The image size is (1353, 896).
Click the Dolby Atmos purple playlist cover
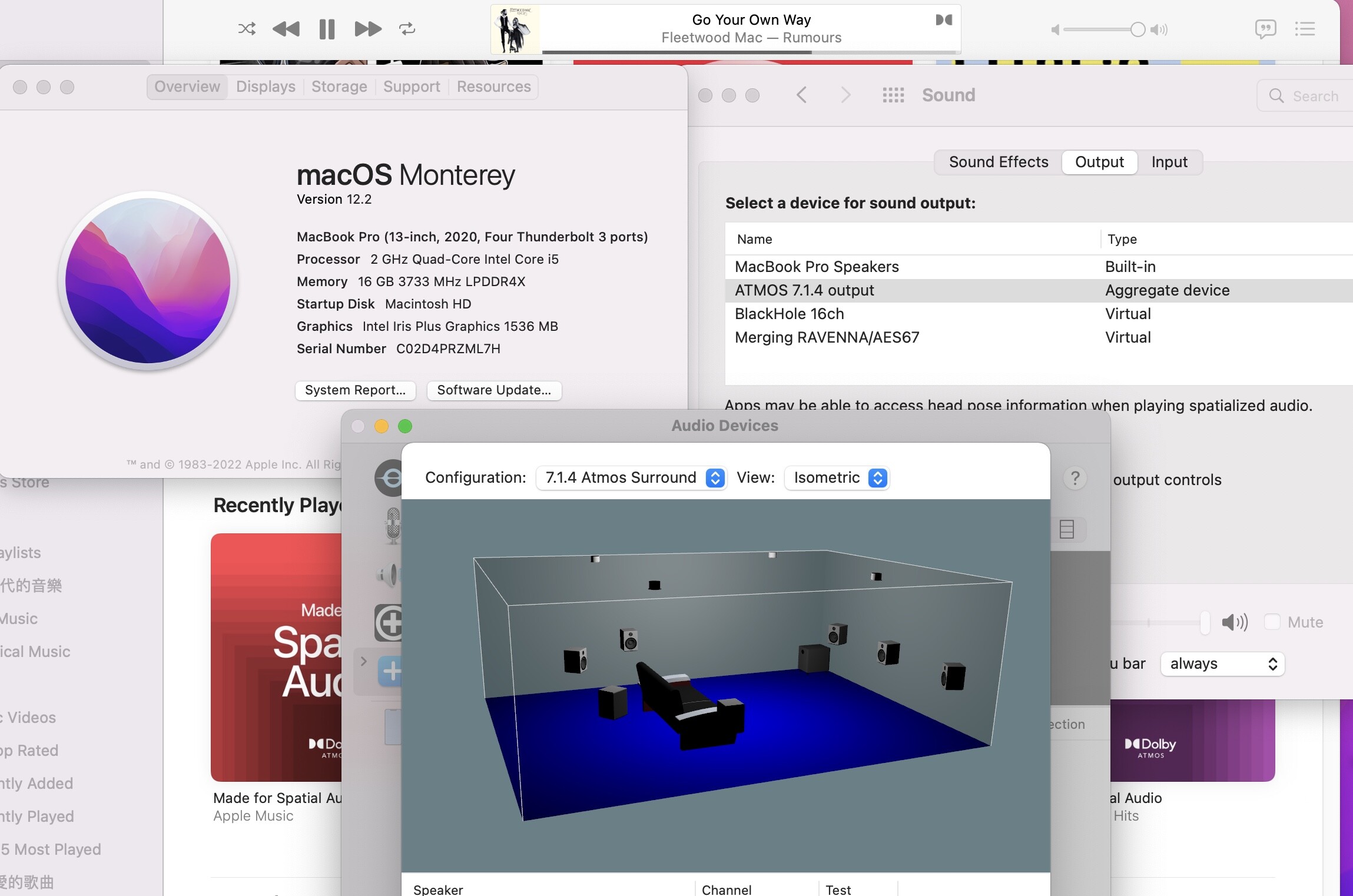pos(1192,741)
